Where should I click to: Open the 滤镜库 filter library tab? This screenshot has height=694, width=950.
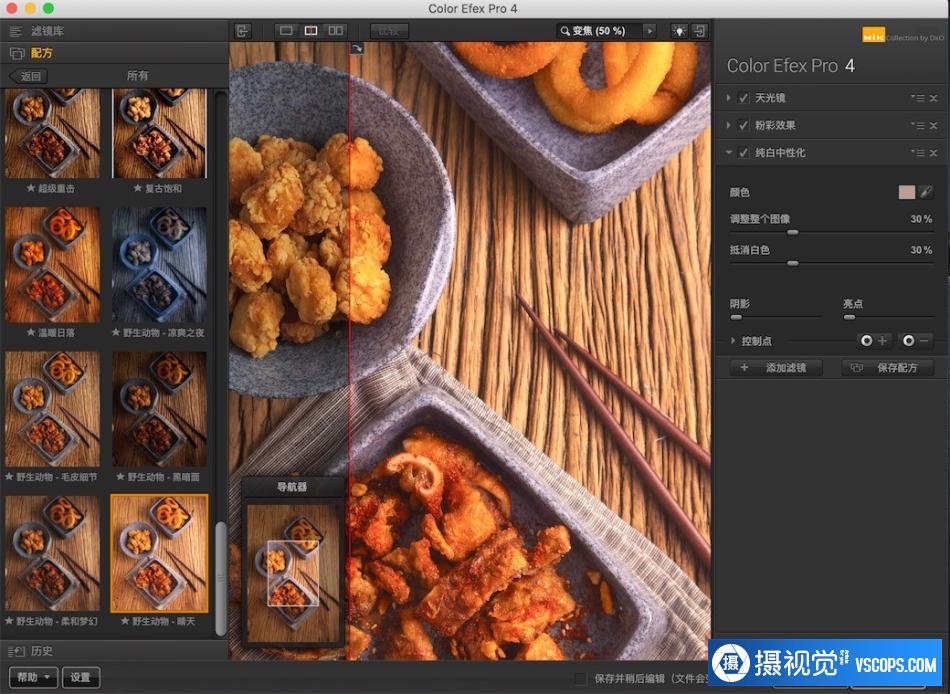pyautogui.click(x=114, y=31)
